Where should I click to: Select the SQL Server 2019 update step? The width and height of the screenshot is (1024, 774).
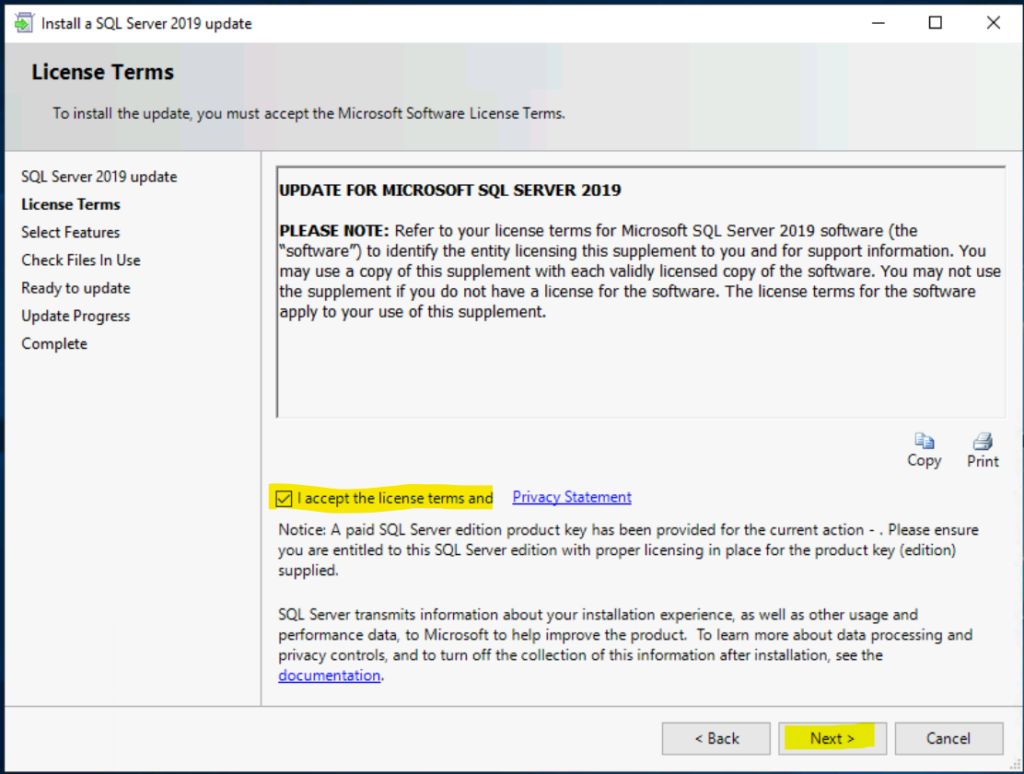[x=99, y=177]
